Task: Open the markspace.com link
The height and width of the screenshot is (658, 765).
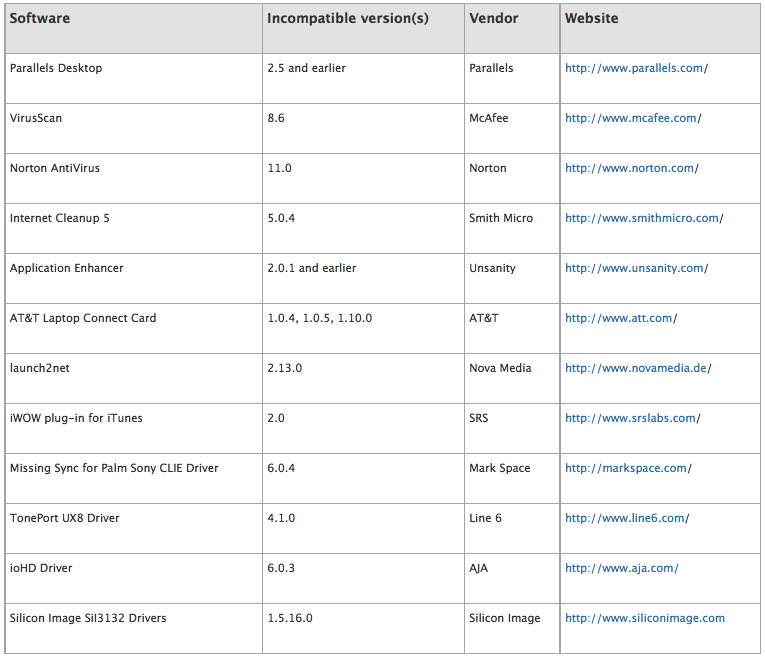Action: pos(627,468)
